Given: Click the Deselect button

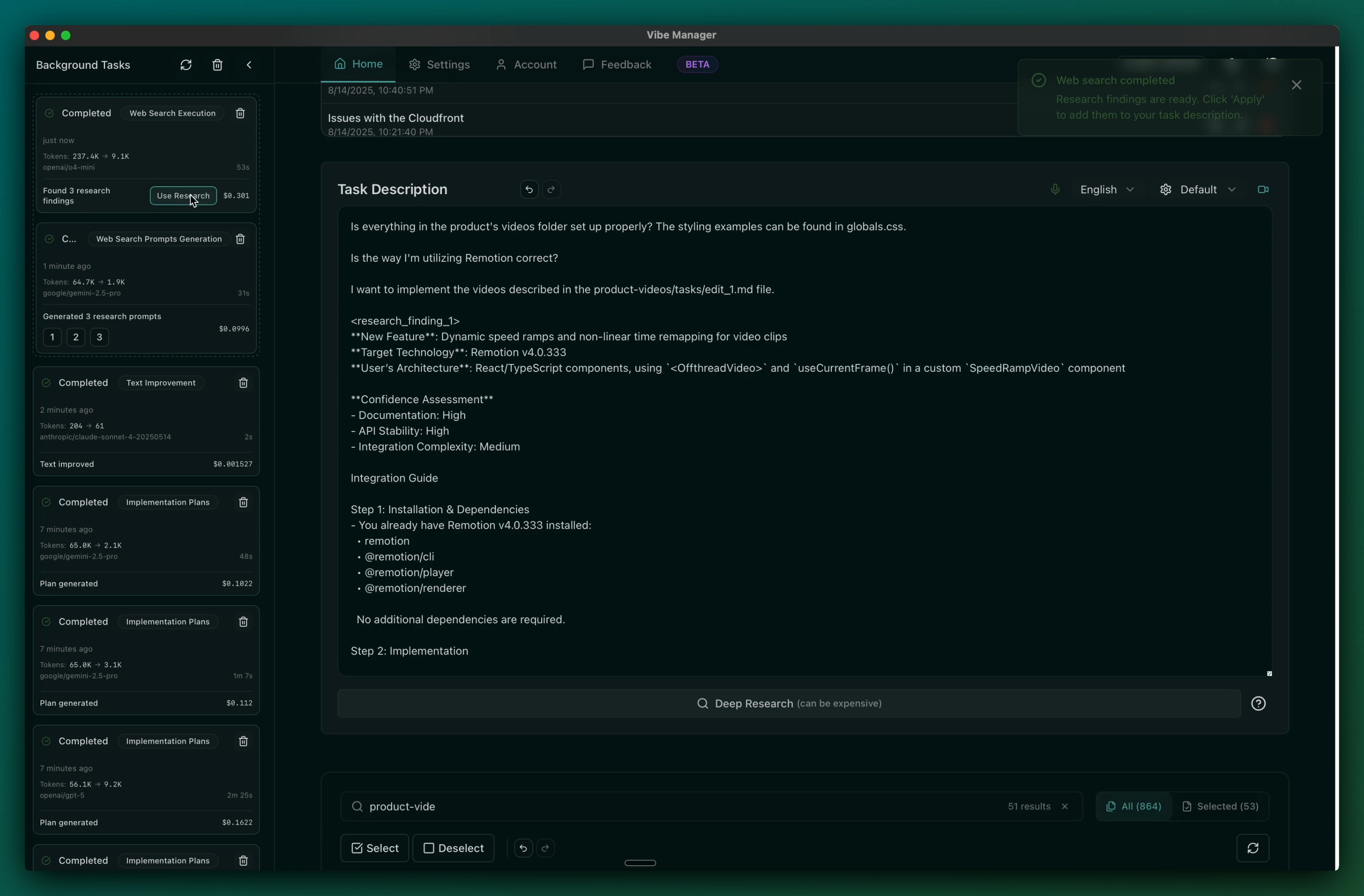Looking at the screenshot, I should pyautogui.click(x=453, y=848).
